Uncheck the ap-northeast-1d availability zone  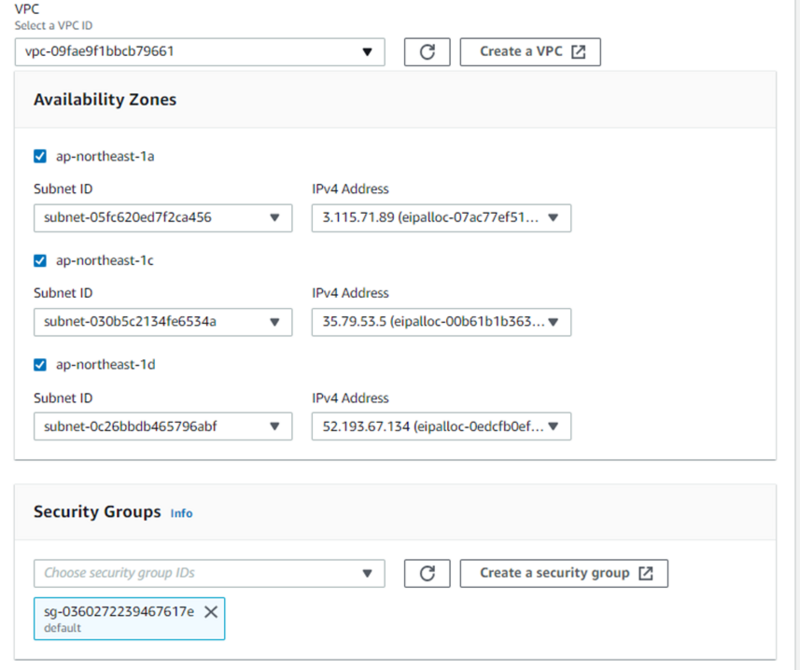40,365
